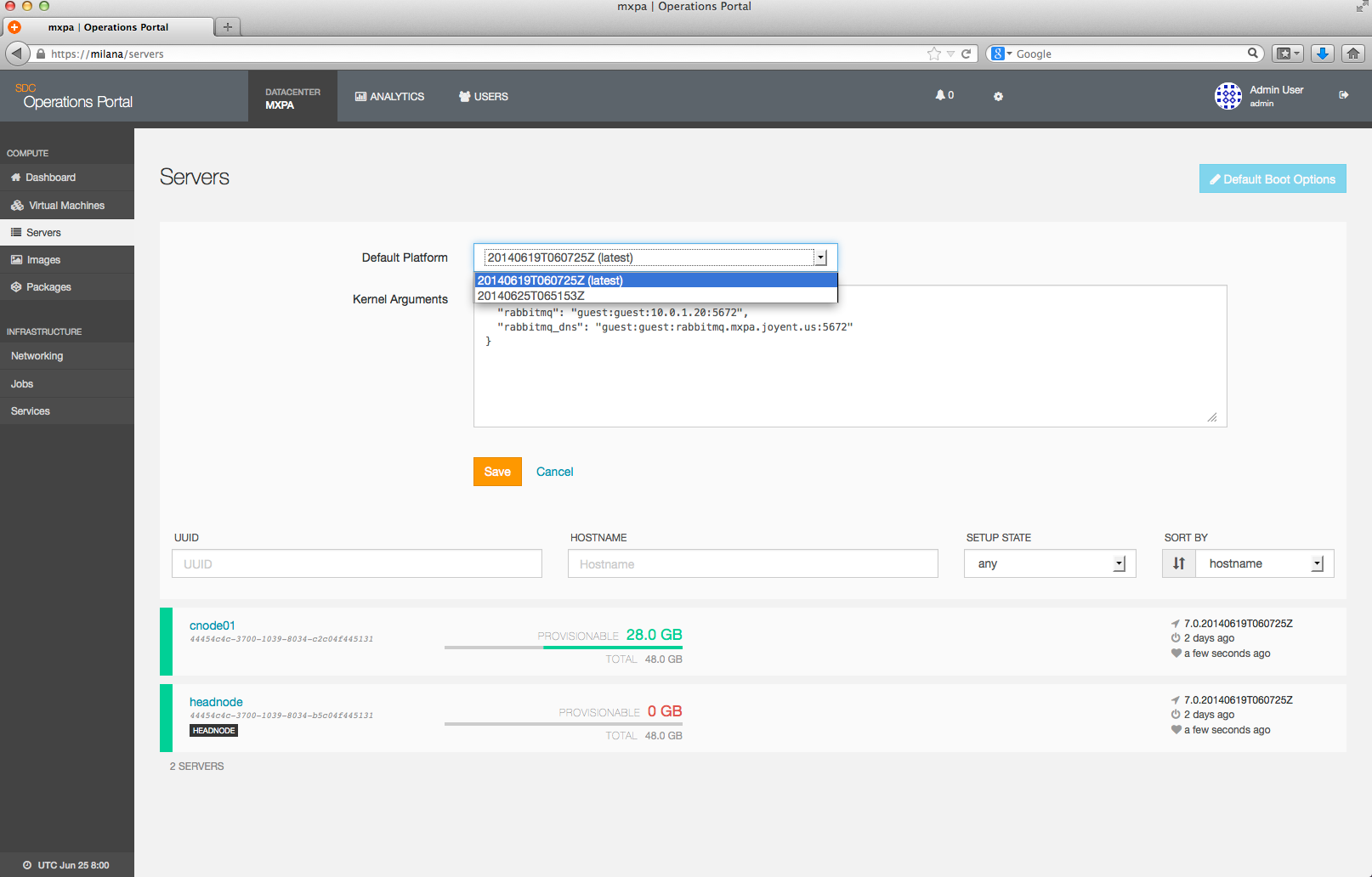This screenshot has width=1372, height=877.
Task: Click the orange Save button
Action: click(497, 472)
